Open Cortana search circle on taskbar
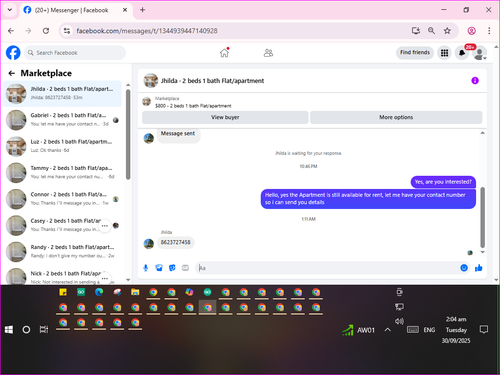Viewport: 500px width, 375px height. coord(26,330)
